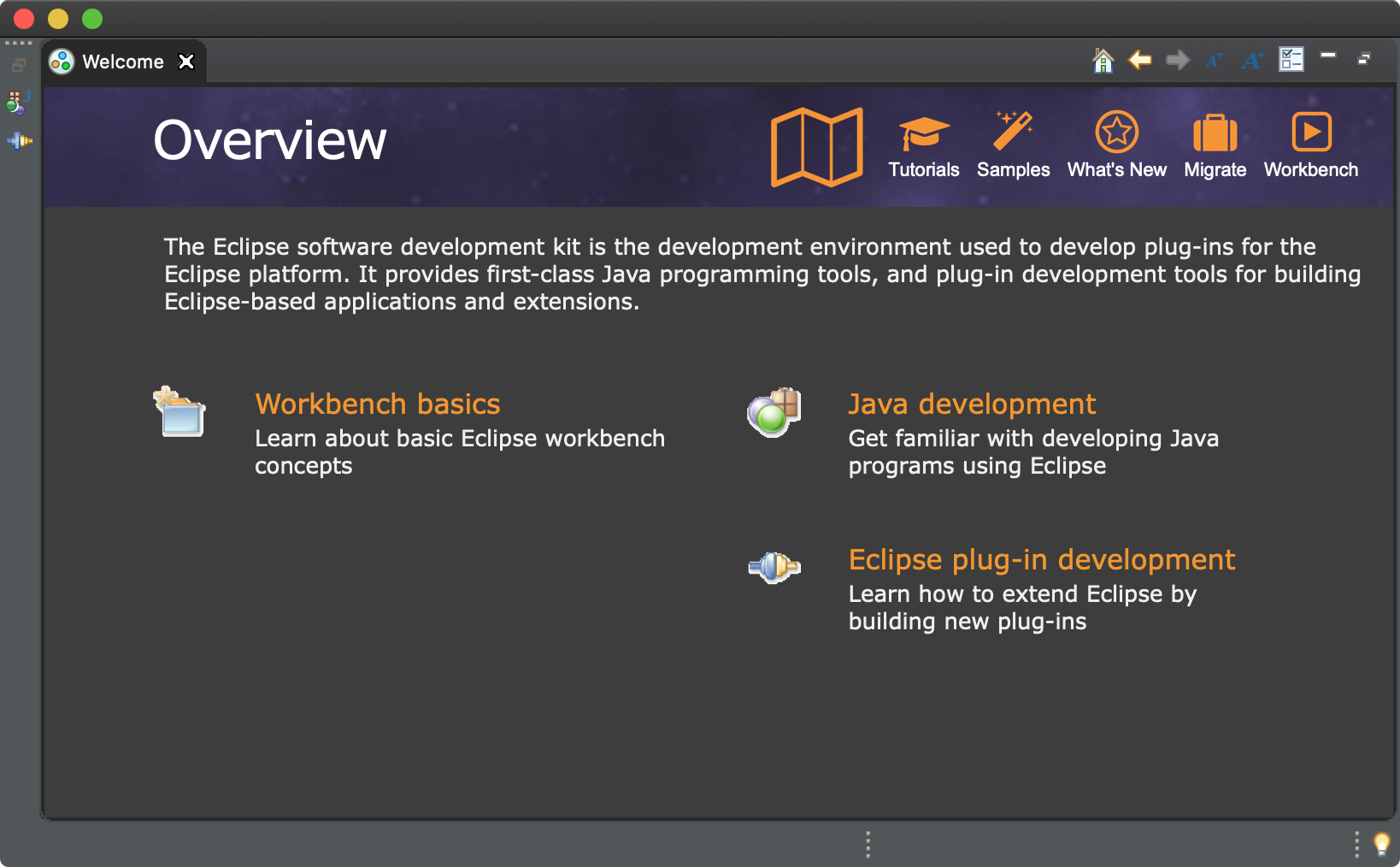Click the Workbench label in header
This screenshot has width=1400, height=867.
(x=1311, y=169)
